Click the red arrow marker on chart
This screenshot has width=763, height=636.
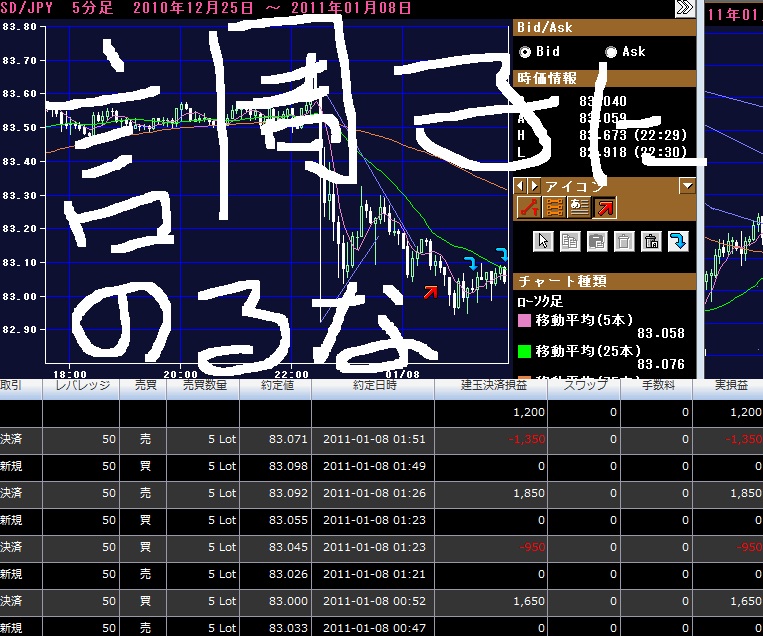[430, 291]
